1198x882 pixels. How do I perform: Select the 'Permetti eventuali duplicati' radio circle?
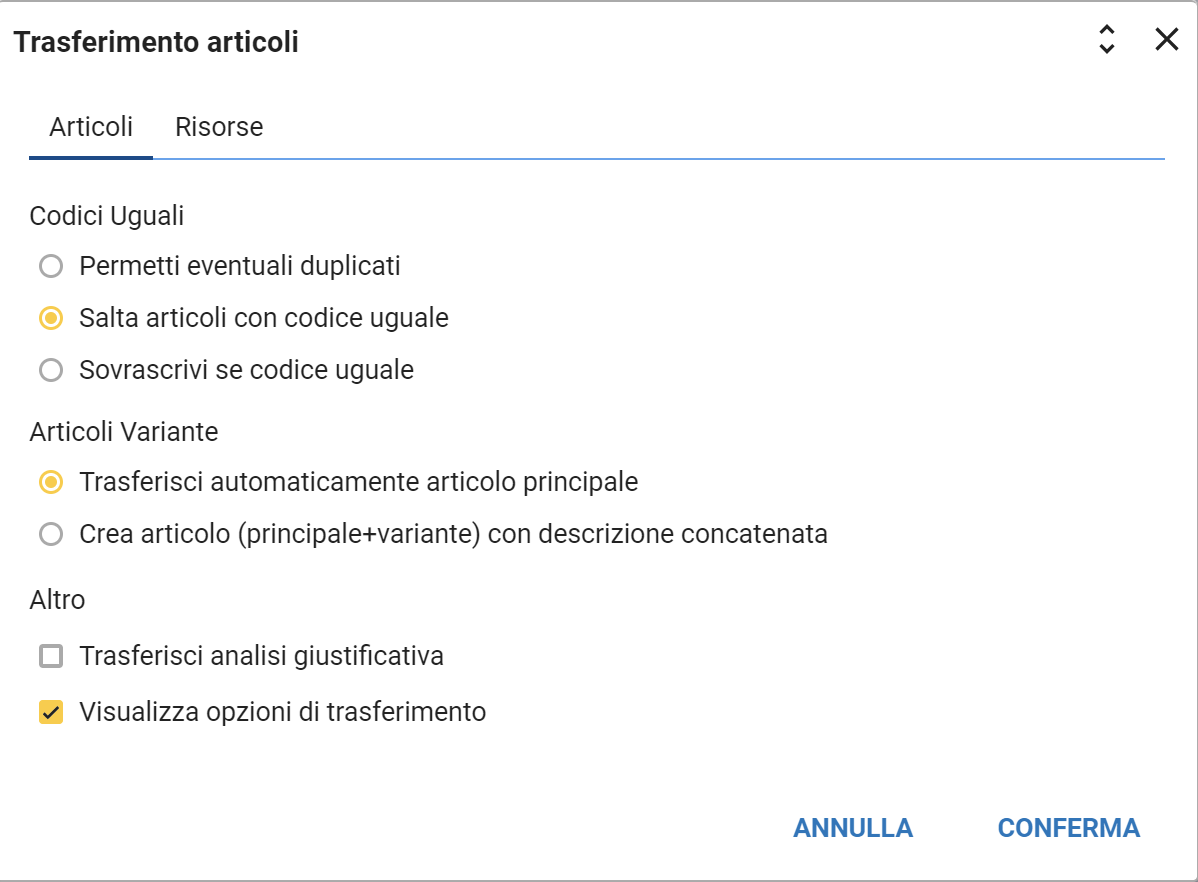51,267
